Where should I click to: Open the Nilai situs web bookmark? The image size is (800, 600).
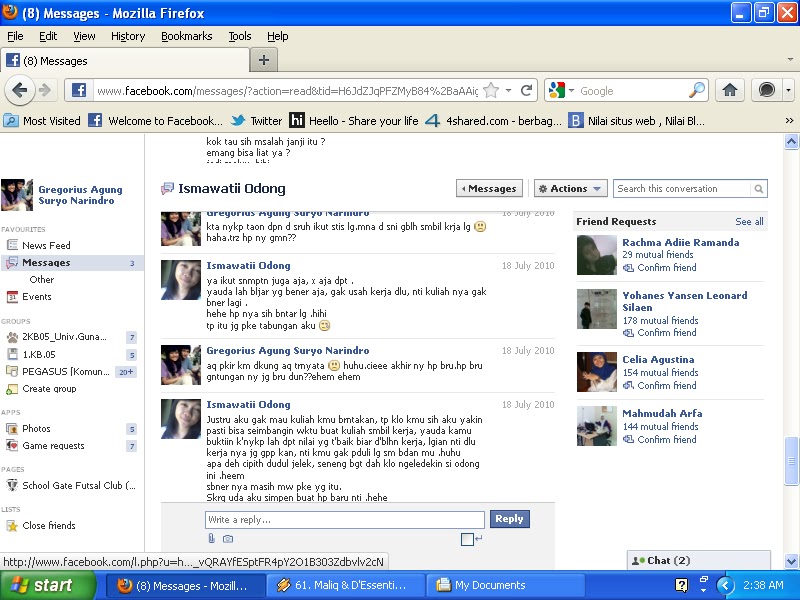coord(637,121)
